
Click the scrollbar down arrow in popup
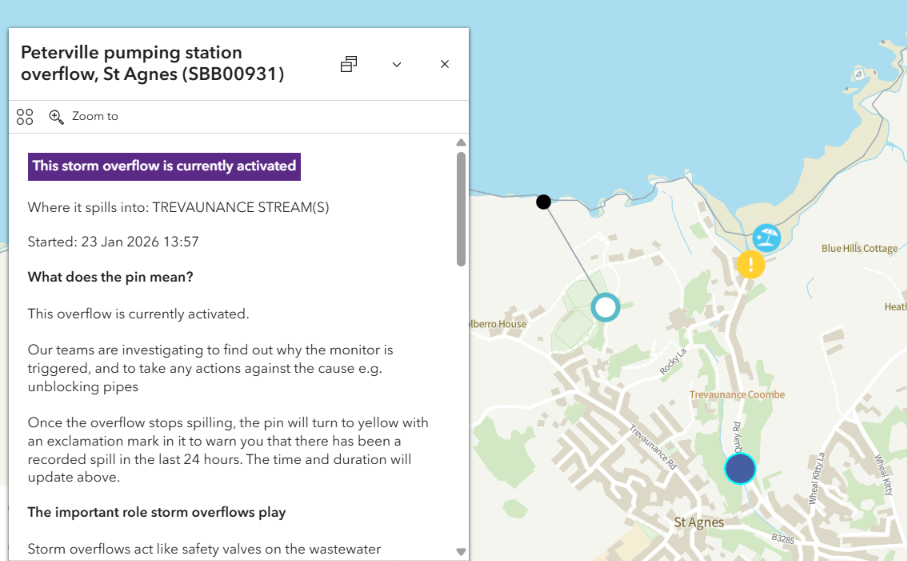point(461,551)
